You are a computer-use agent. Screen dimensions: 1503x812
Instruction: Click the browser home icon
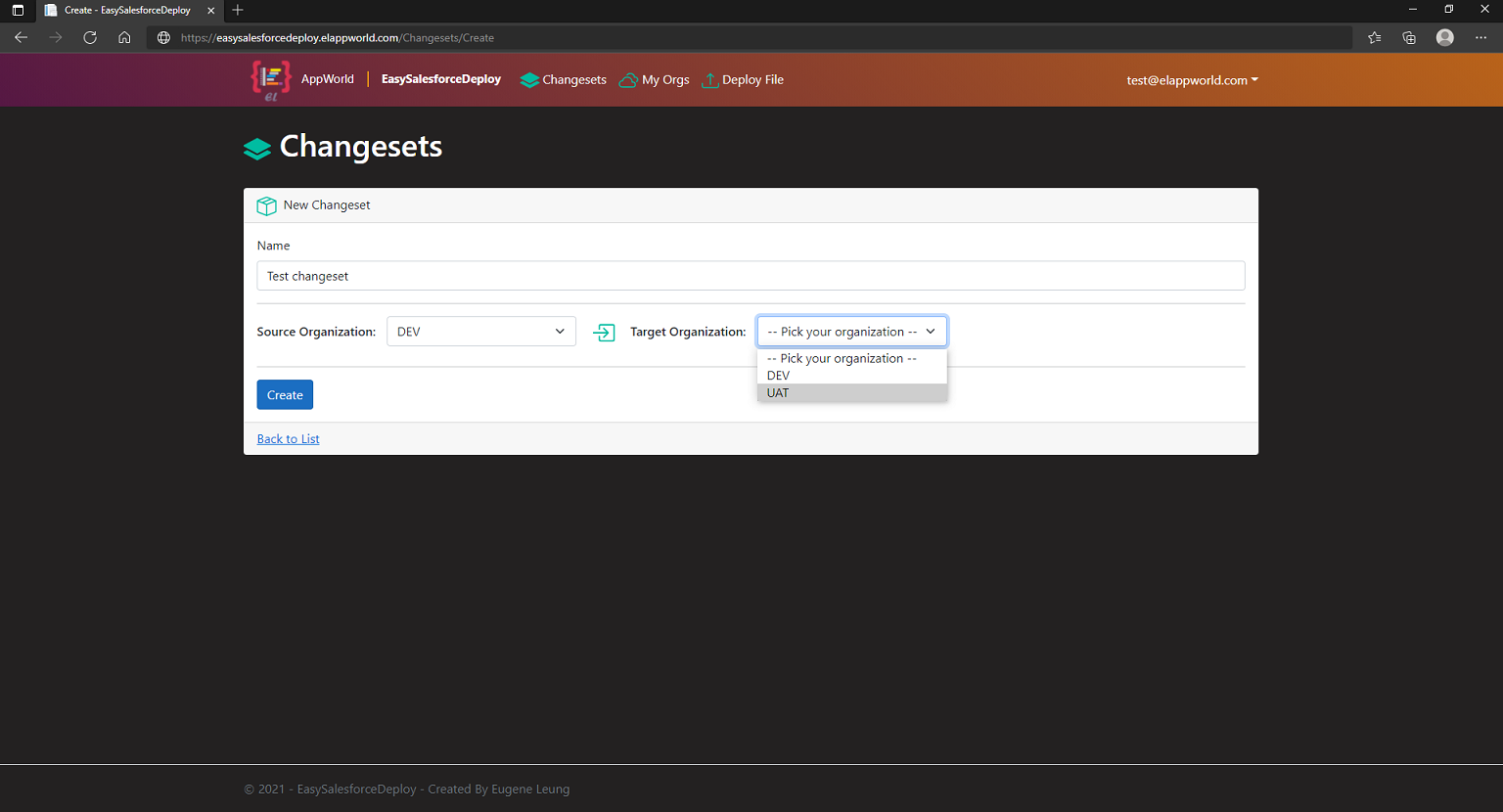(124, 37)
